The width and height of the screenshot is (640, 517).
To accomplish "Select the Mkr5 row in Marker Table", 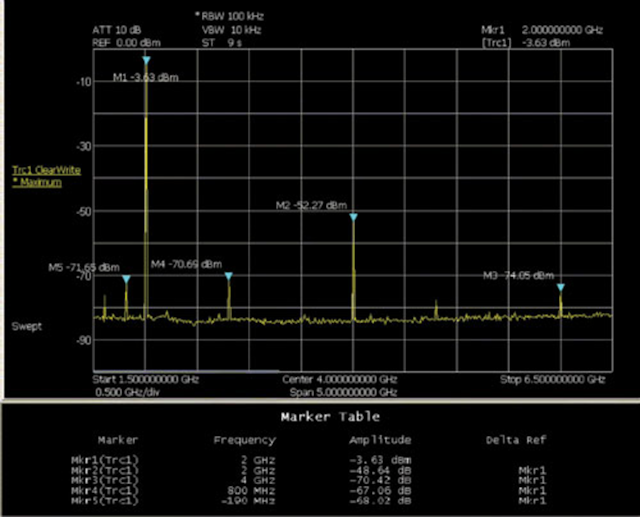I will [308, 501].
